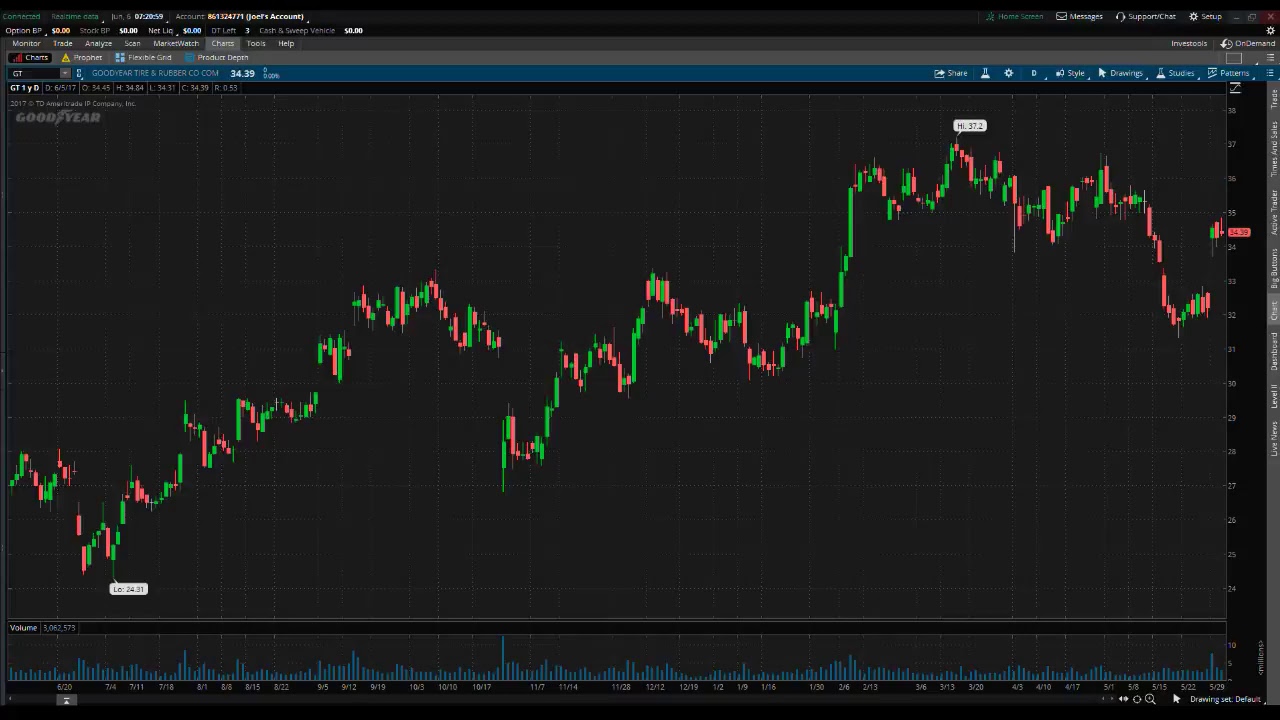Click the Realtime data indicator
The image size is (1280, 720).
(75, 16)
